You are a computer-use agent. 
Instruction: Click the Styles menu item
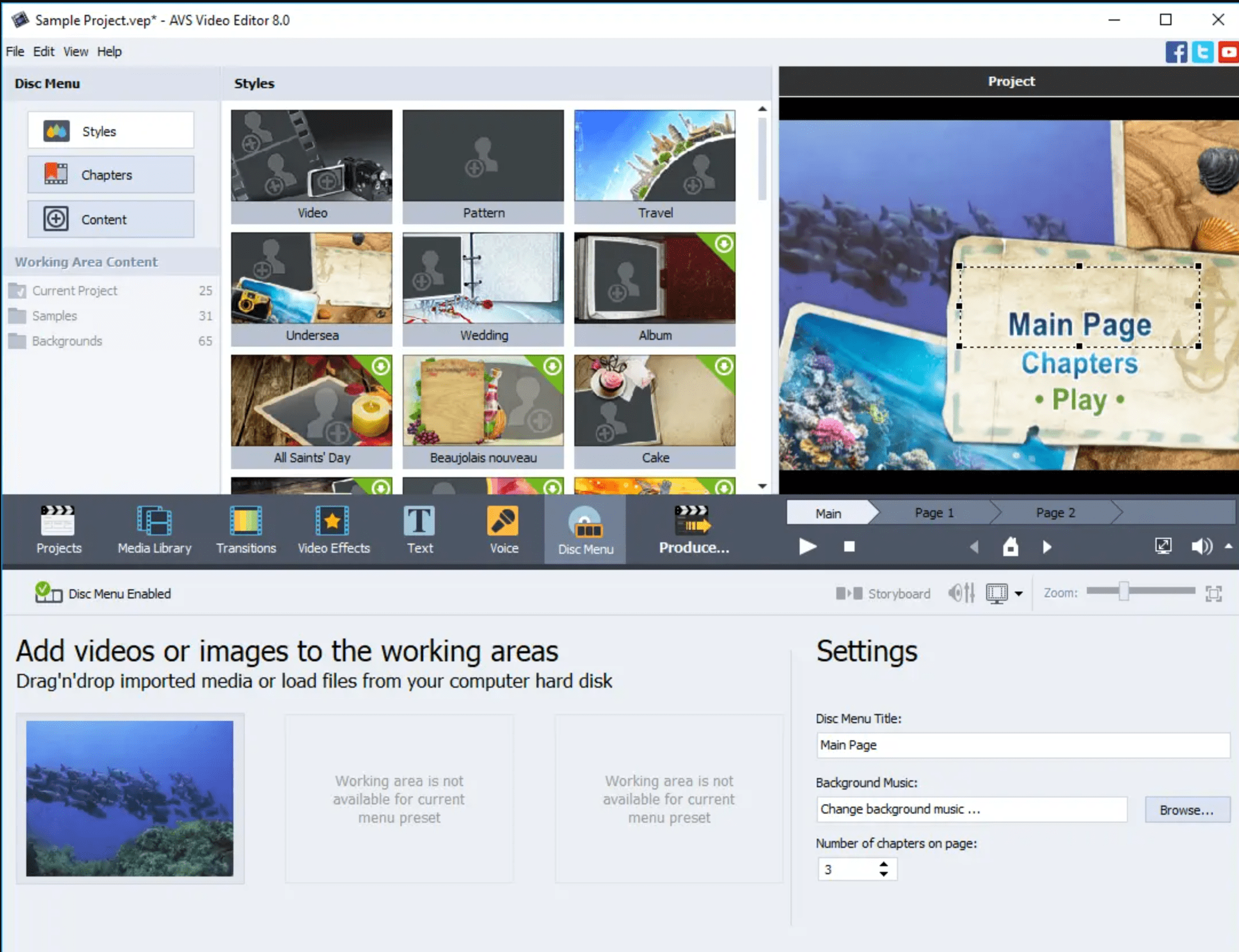point(111,130)
